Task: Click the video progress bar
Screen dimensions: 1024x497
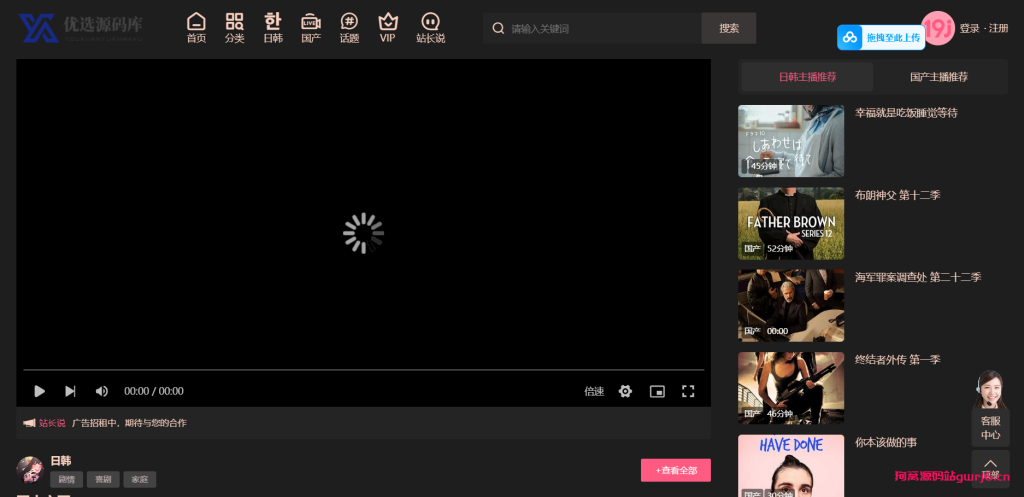Action: [363, 370]
